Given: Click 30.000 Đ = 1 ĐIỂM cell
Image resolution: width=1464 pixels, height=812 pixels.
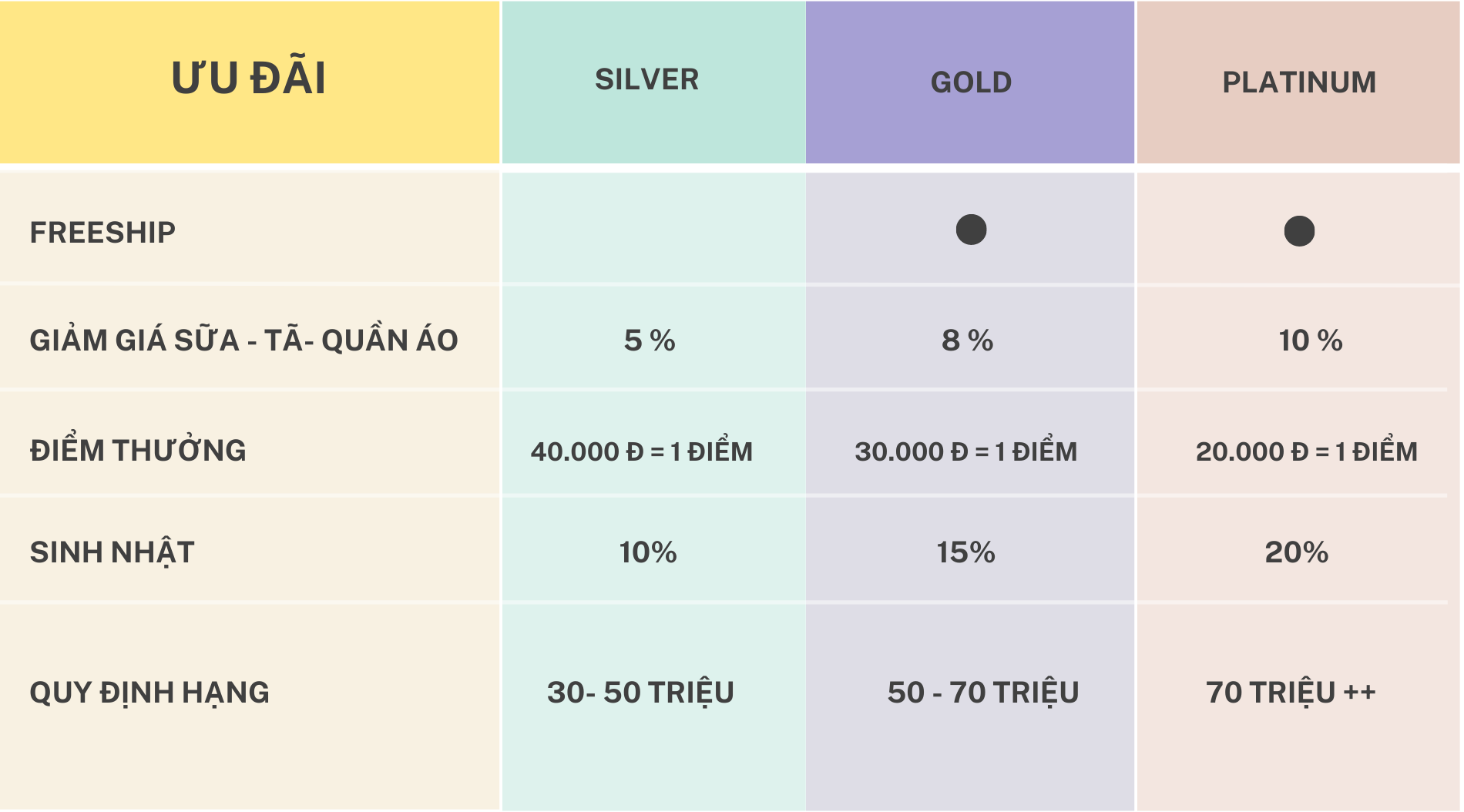Looking at the screenshot, I should point(966,451).
